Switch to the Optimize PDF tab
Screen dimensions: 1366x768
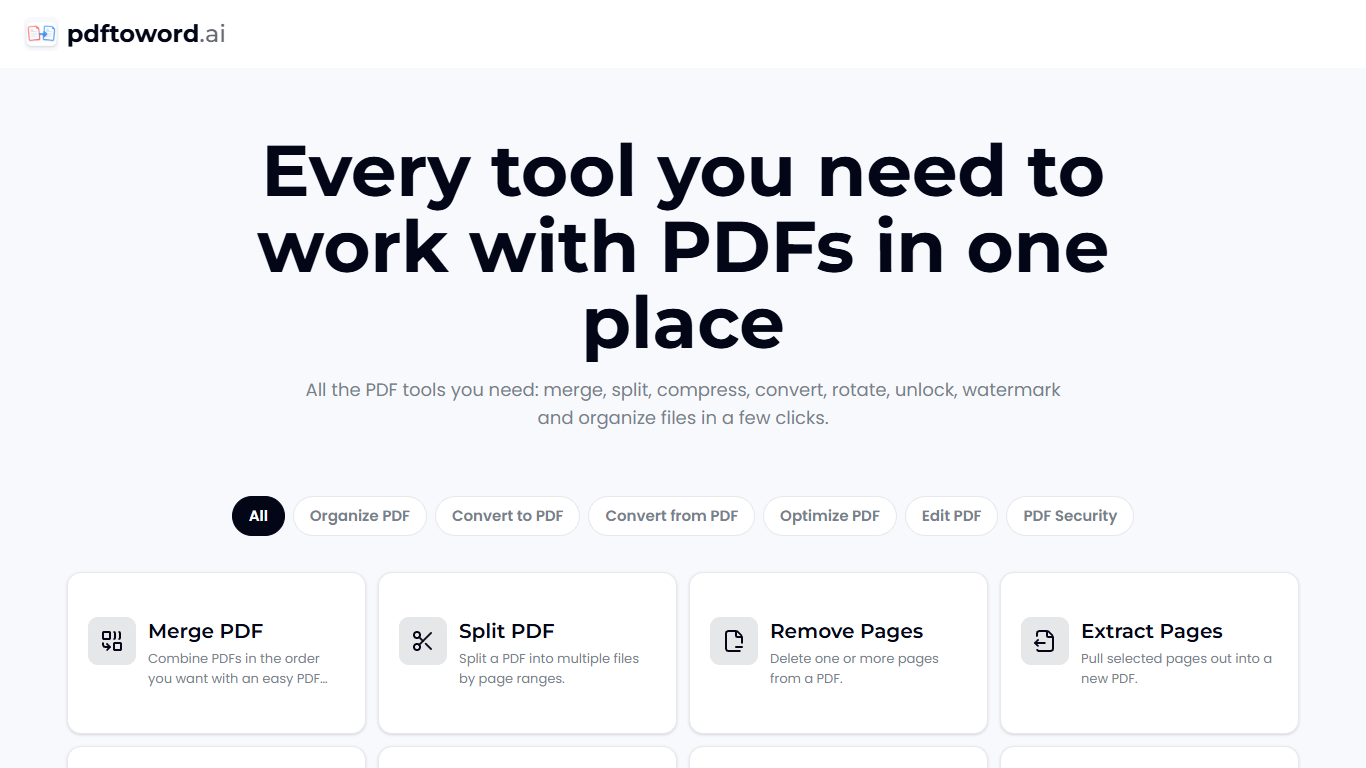(x=830, y=516)
